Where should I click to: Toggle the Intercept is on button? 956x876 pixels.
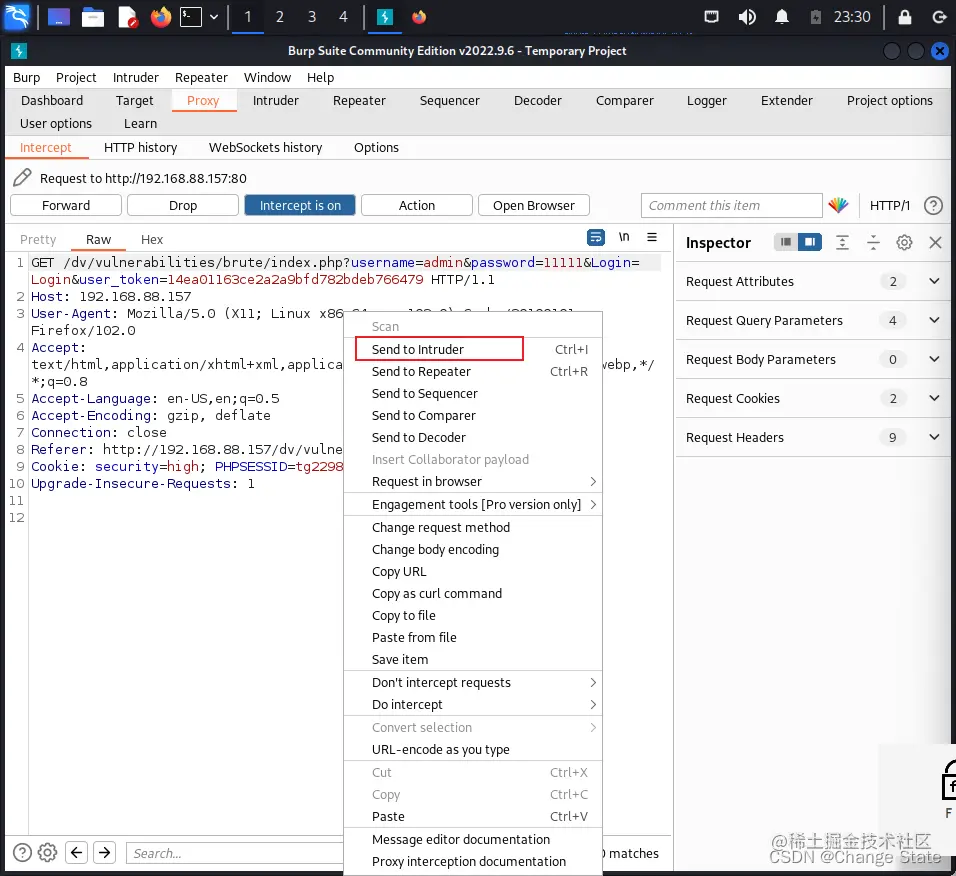[x=300, y=205]
